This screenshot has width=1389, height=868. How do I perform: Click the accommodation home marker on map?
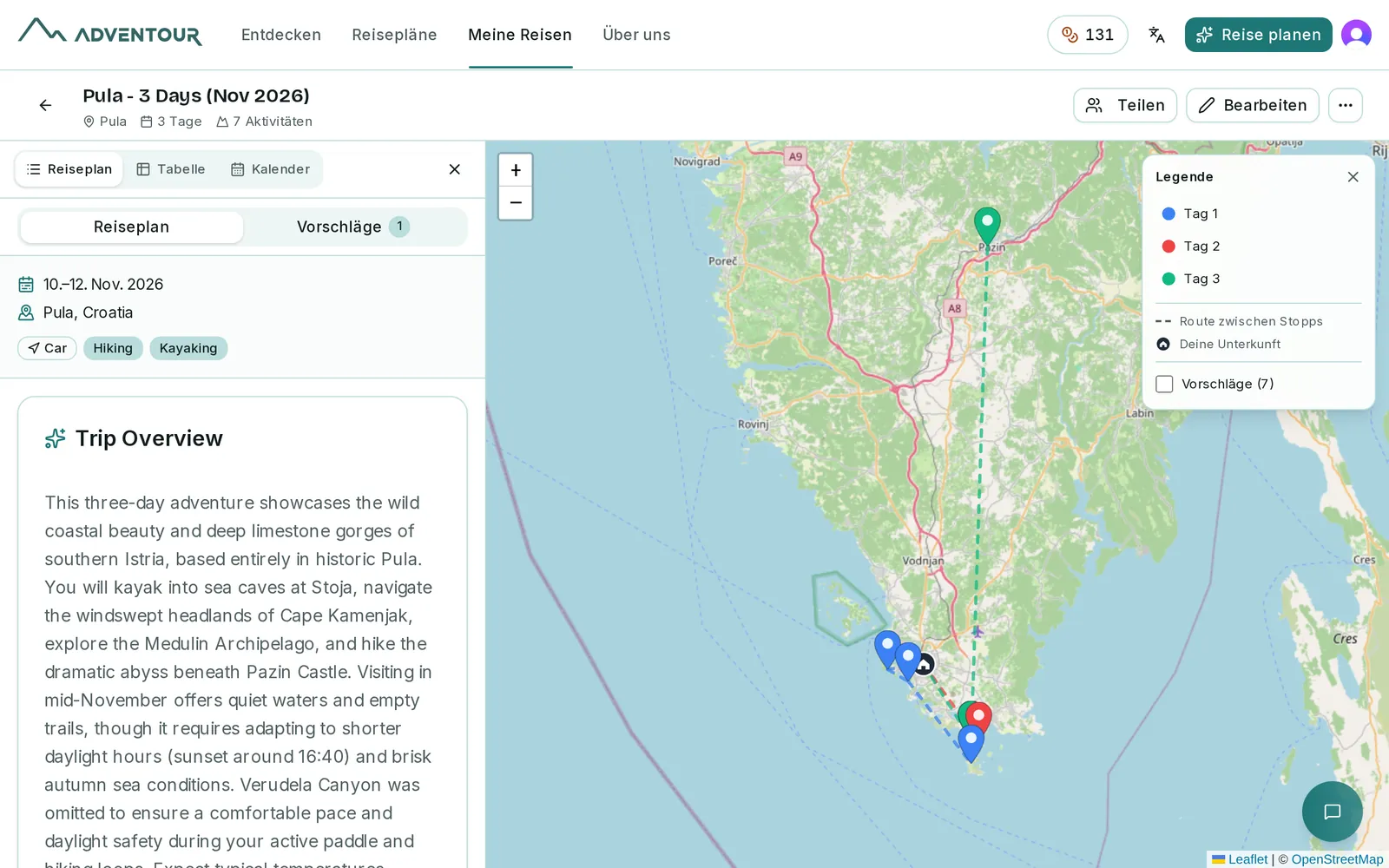925,665
